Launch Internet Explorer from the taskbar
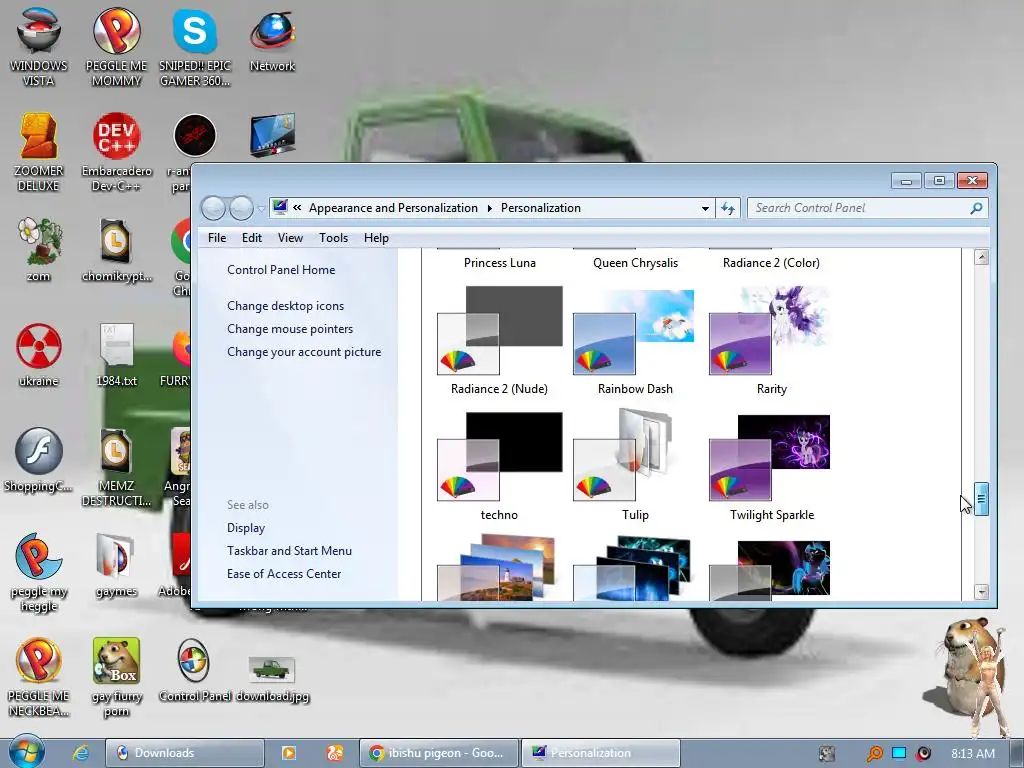Screen dimensions: 1024x768 [80, 753]
